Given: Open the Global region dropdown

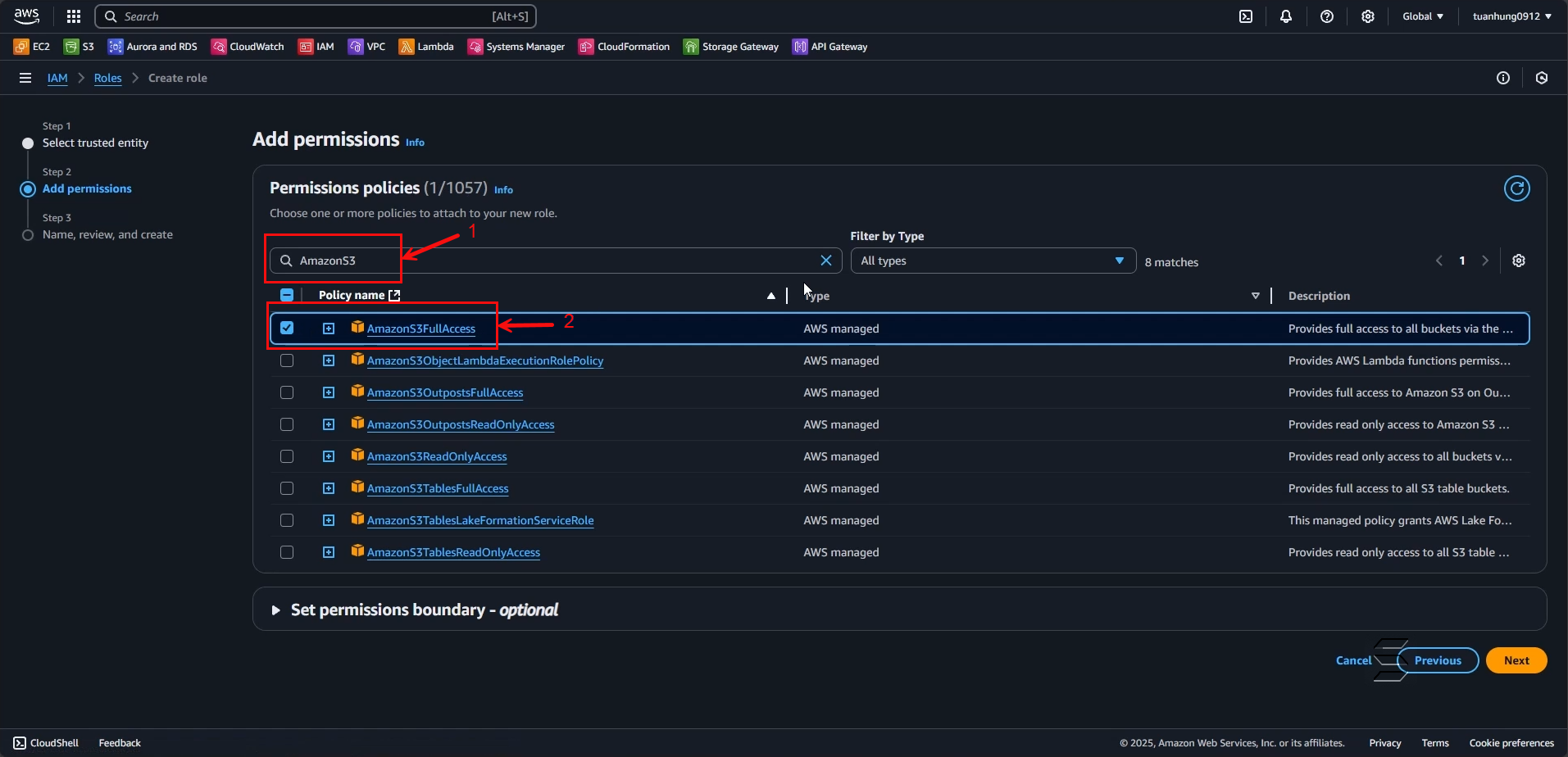Looking at the screenshot, I should pos(1423,16).
